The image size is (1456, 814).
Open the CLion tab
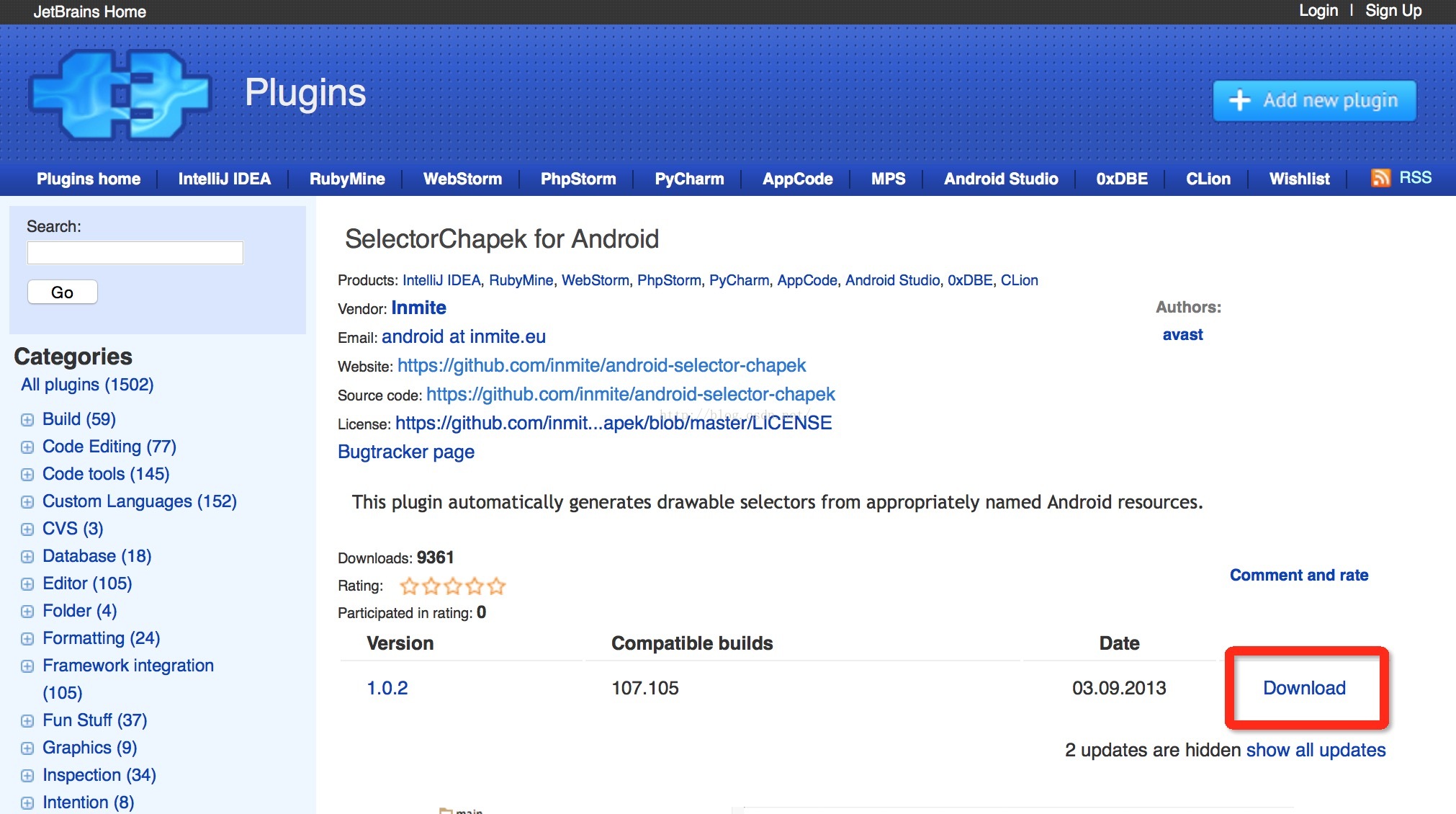1208,179
